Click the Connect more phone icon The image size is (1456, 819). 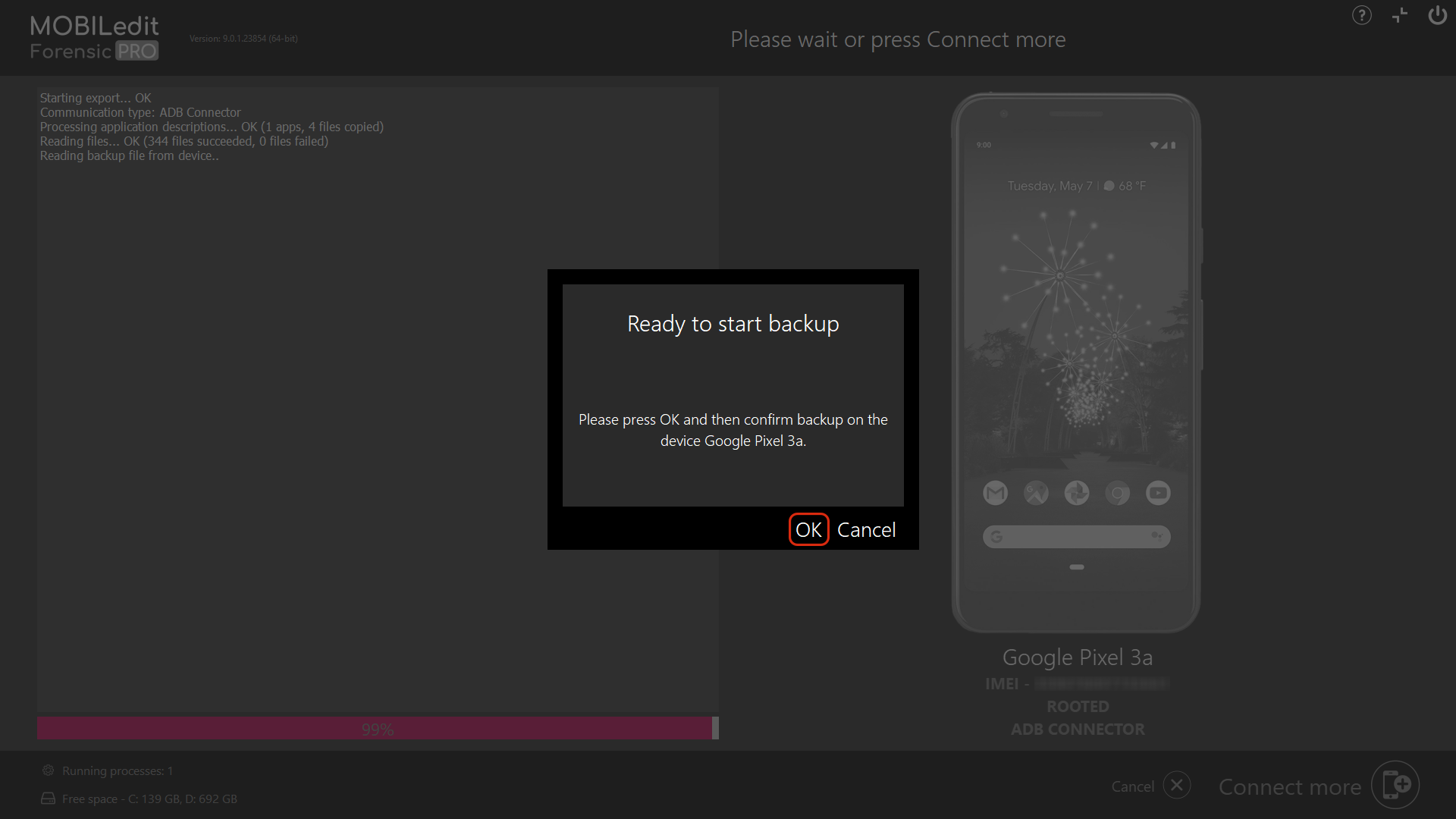[1395, 785]
